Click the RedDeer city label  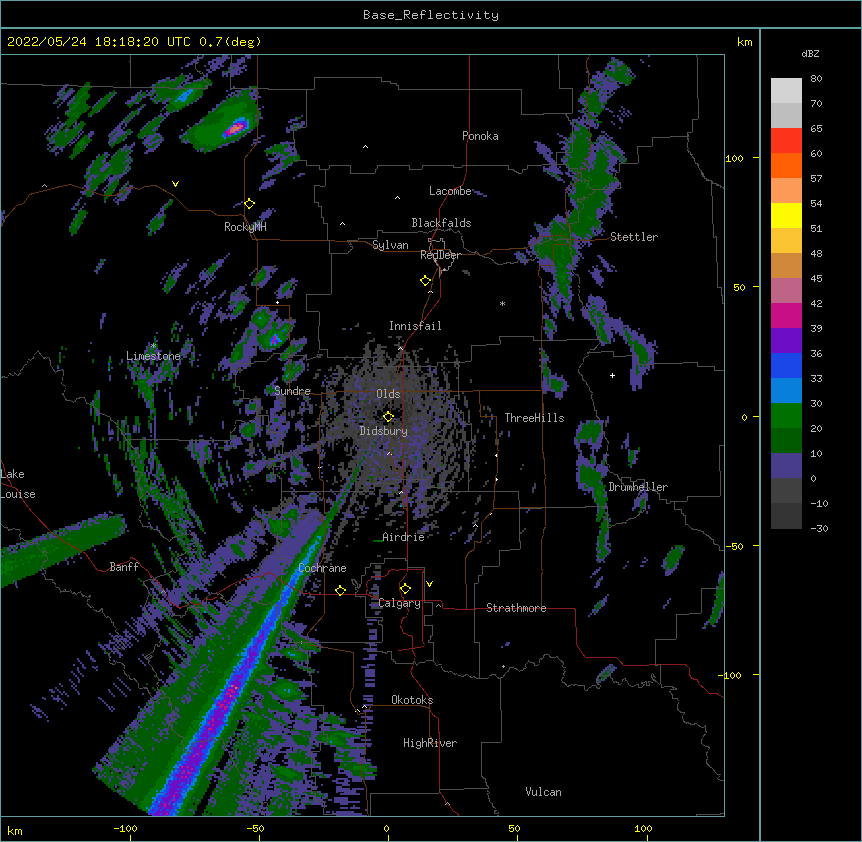point(440,255)
